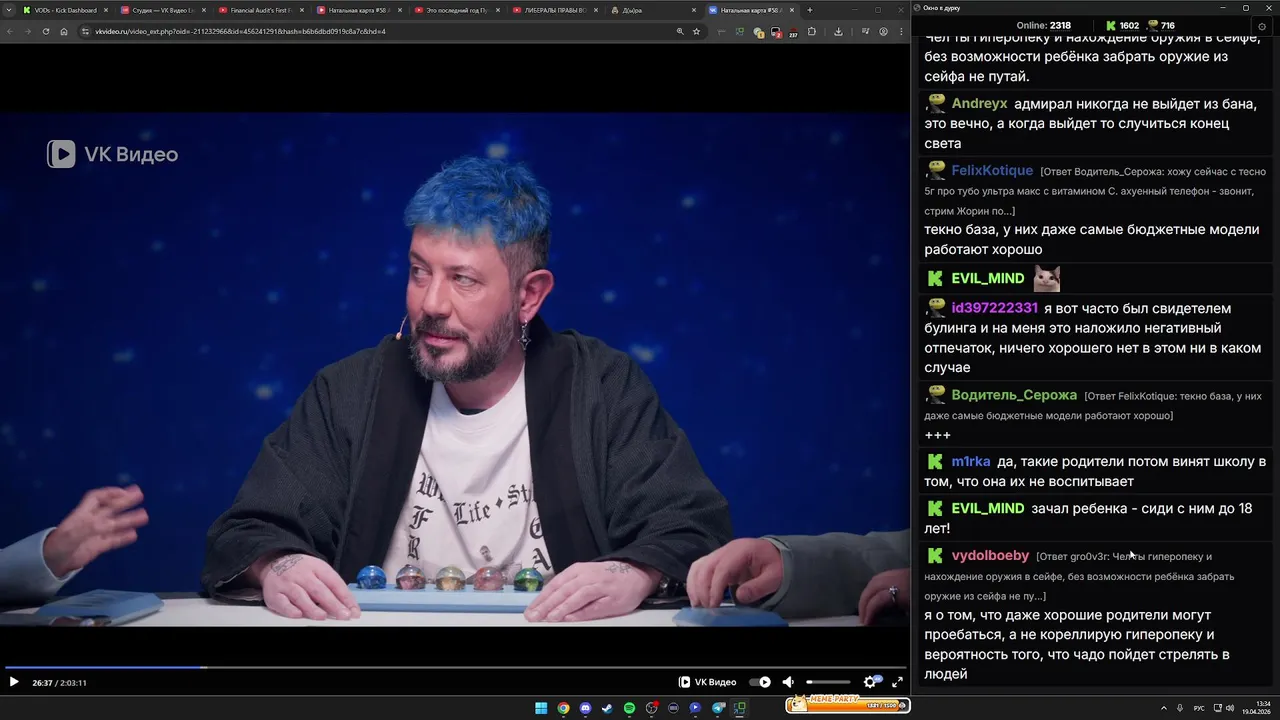This screenshot has height=720, width=1280.
Task: Go forward in browser history
Action: [x=28, y=31]
